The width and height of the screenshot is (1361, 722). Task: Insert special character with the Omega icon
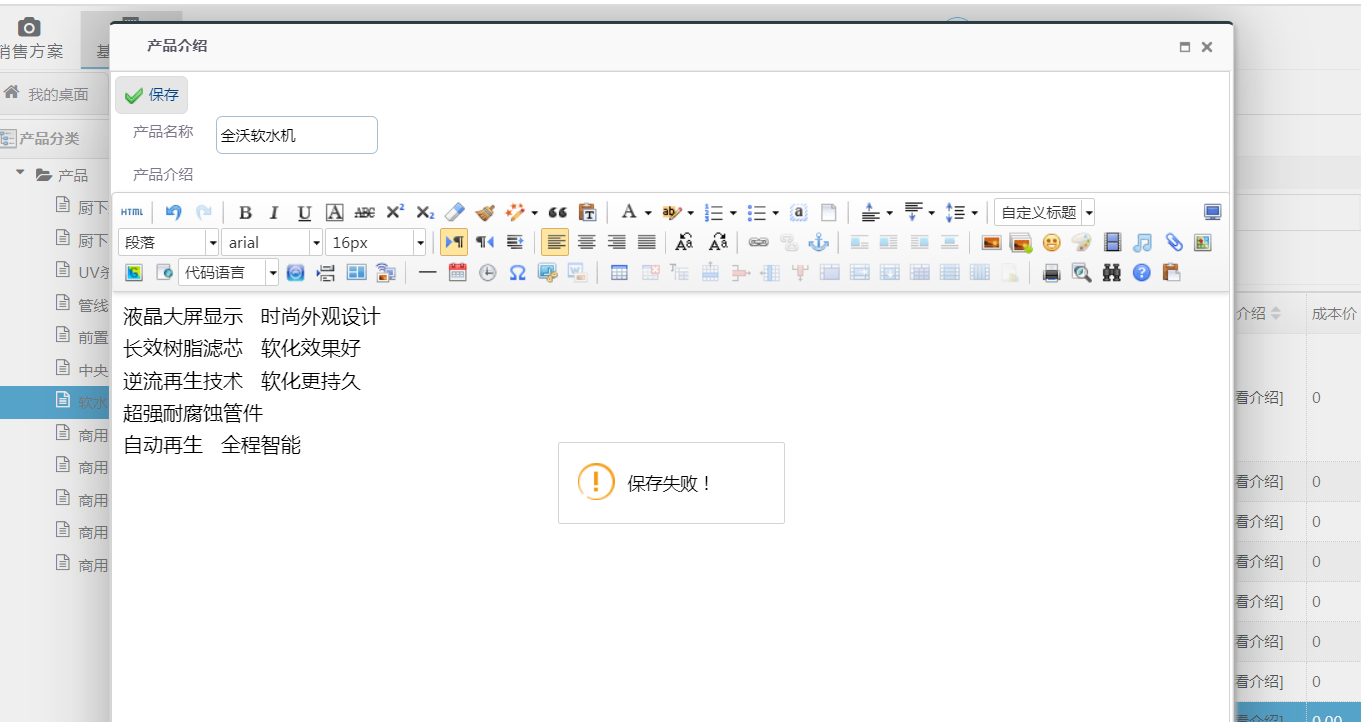point(517,272)
